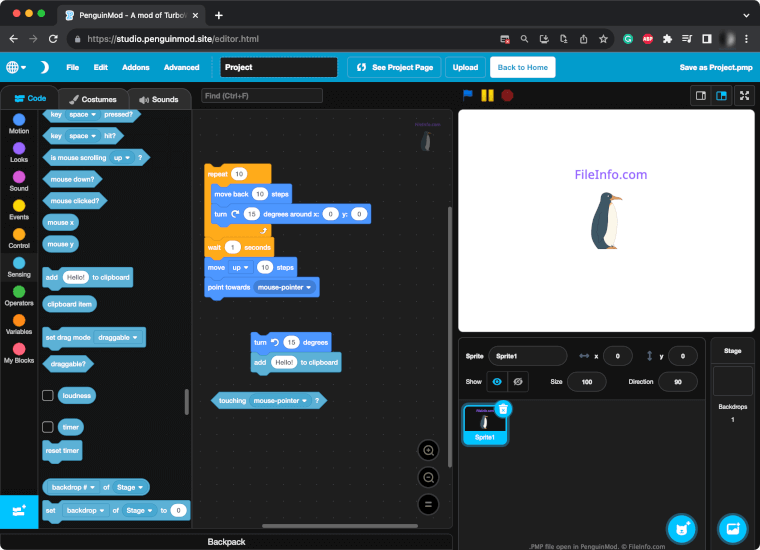
Task: Click the green flag to run project
Action: pyautogui.click(x=467, y=95)
